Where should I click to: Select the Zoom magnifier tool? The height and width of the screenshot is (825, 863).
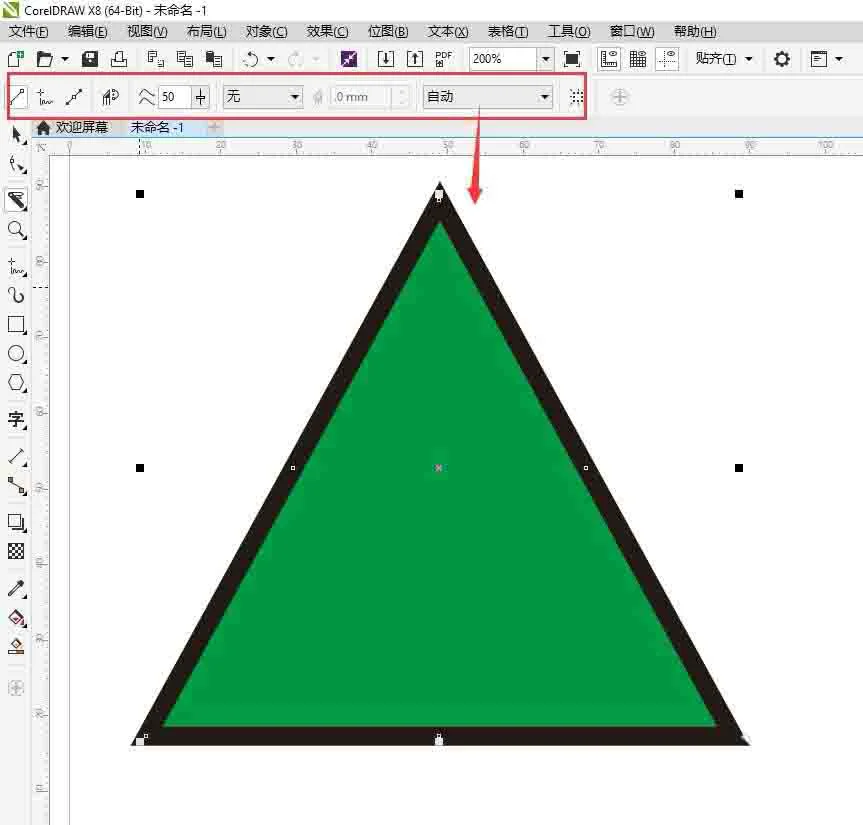[17, 230]
